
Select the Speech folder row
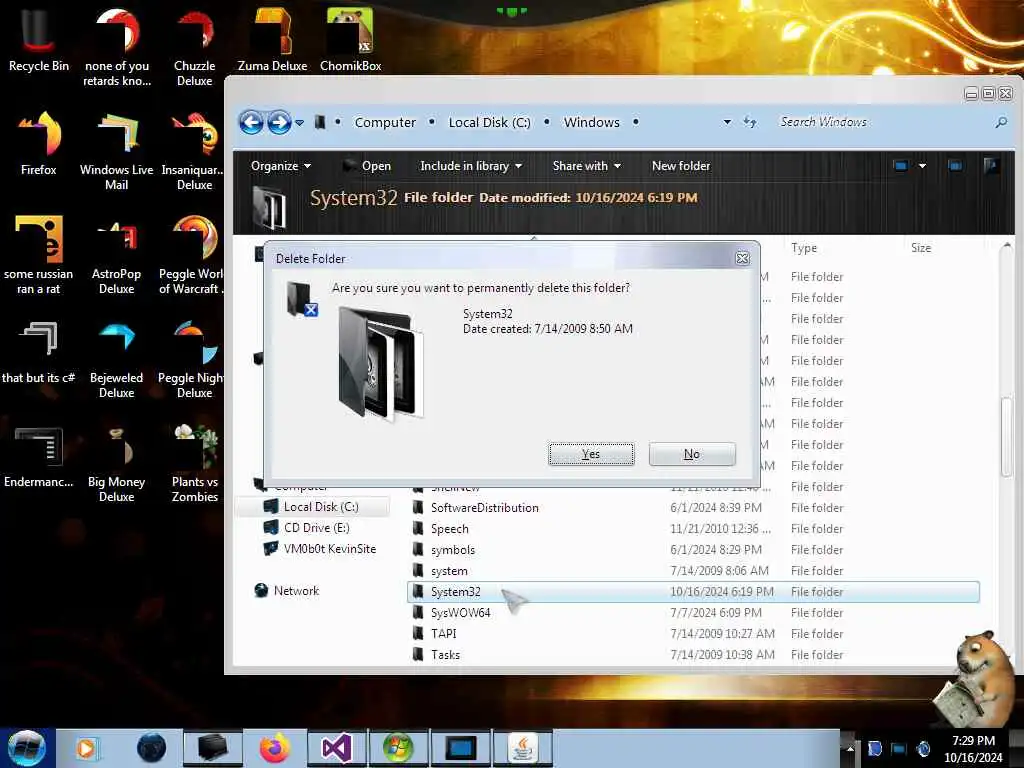692,528
